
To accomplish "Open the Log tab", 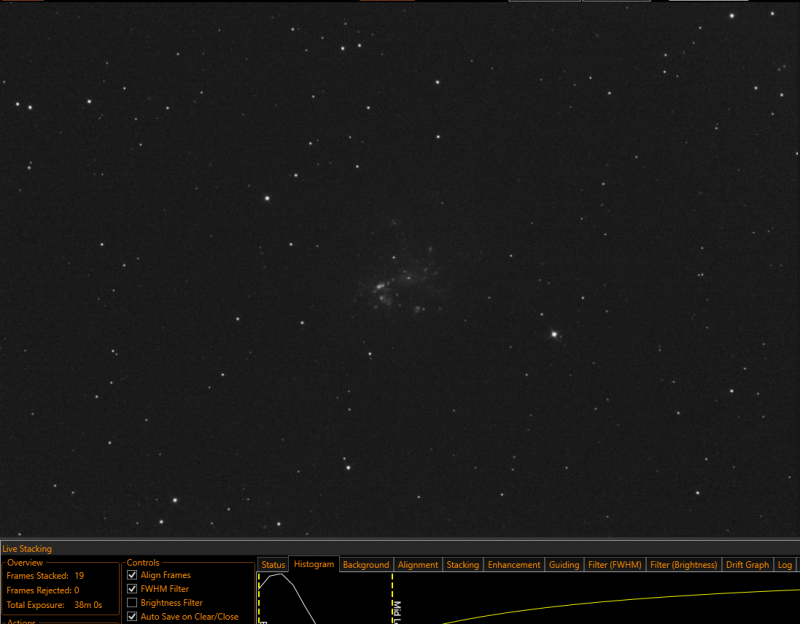I will click(785, 565).
